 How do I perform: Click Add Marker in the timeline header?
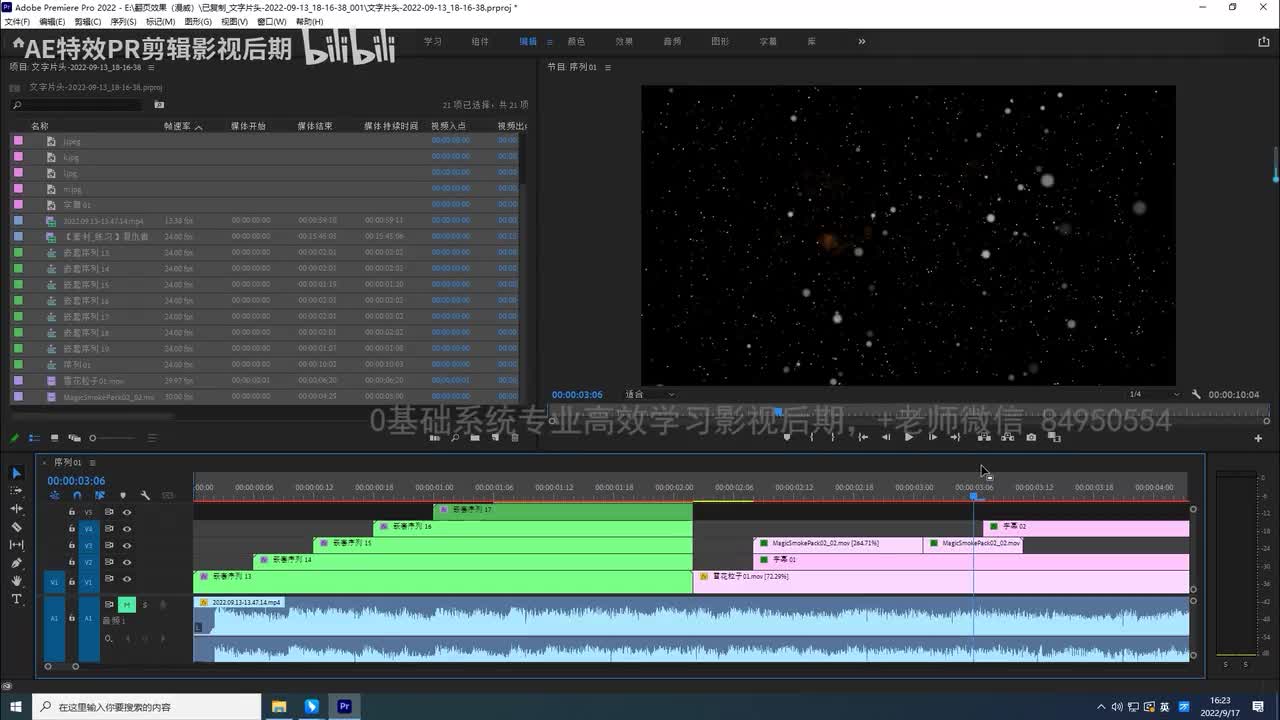[123, 495]
